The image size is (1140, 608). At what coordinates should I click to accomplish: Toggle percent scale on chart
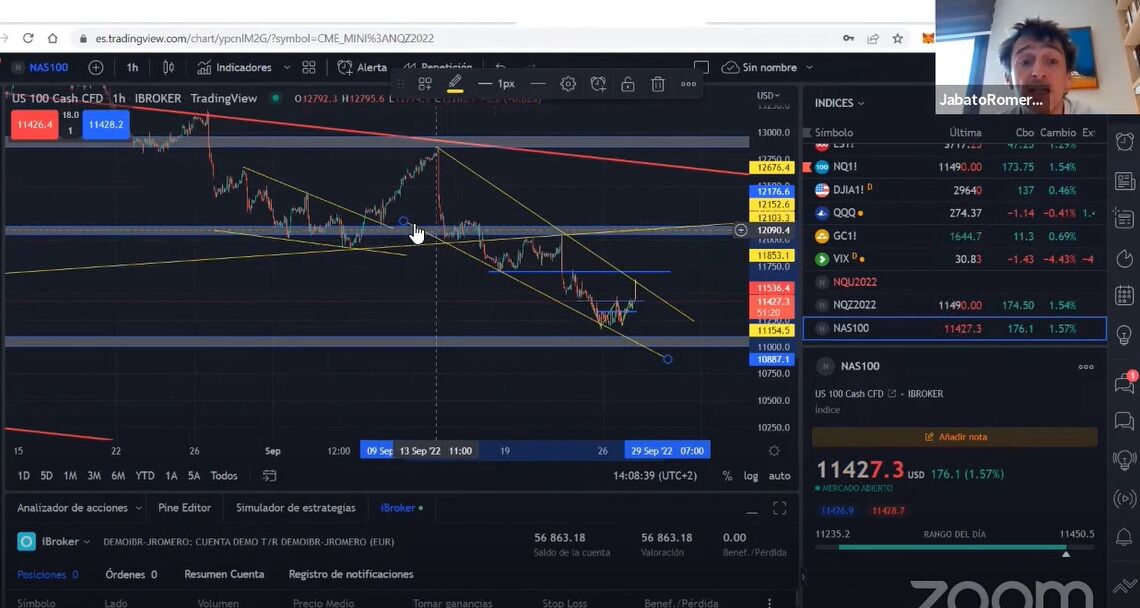point(727,476)
